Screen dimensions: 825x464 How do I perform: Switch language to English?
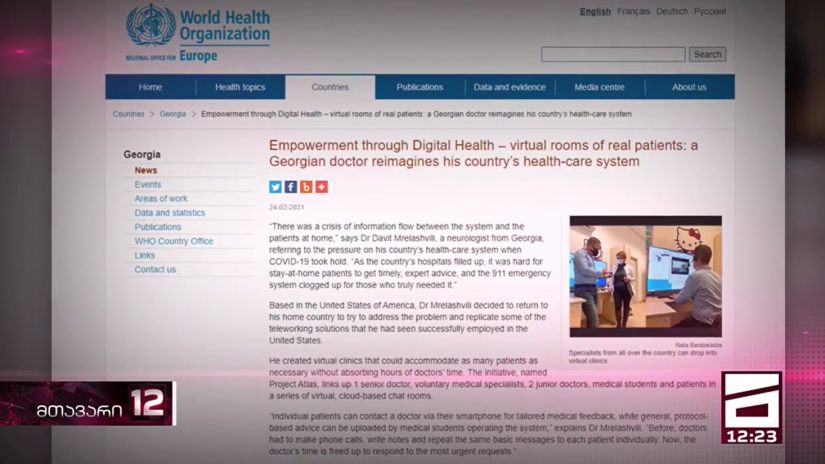[x=595, y=11]
